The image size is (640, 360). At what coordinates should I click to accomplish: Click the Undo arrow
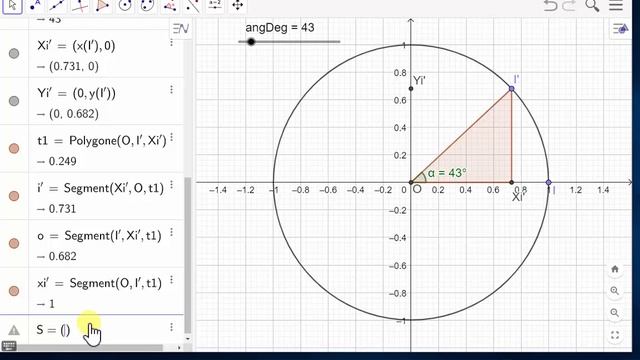pos(550,6)
